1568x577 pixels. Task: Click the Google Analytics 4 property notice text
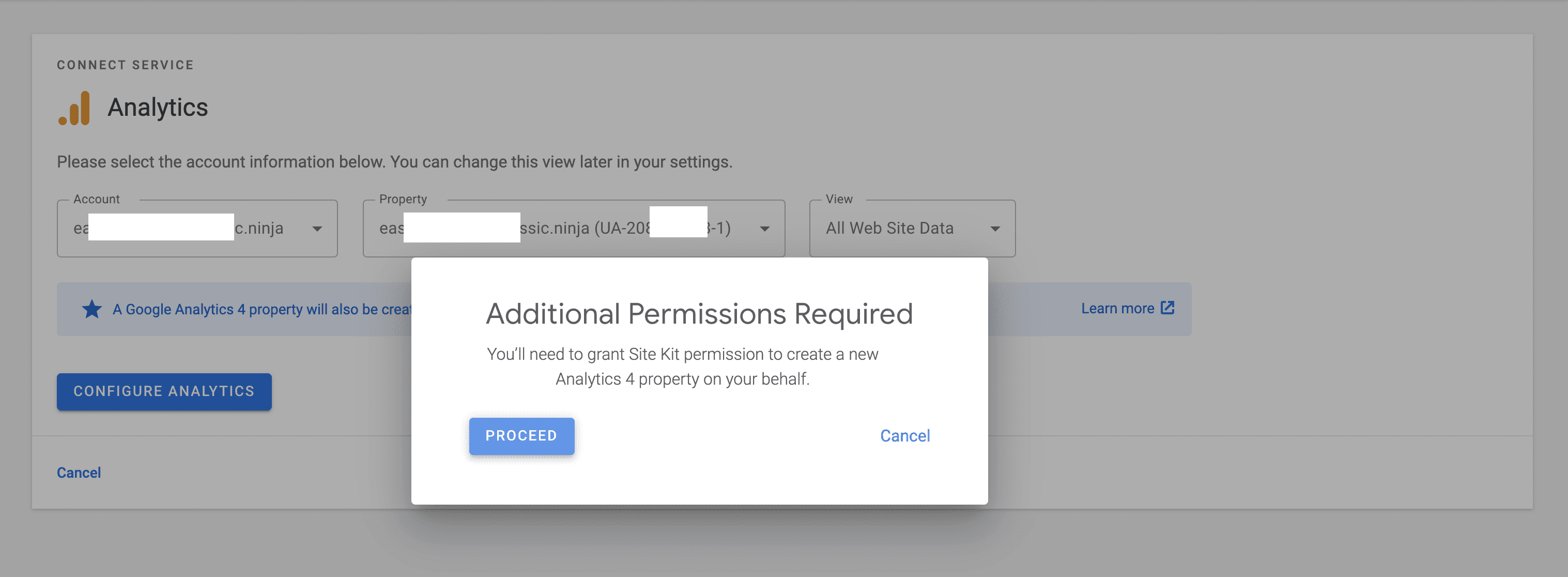coord(263,309)
